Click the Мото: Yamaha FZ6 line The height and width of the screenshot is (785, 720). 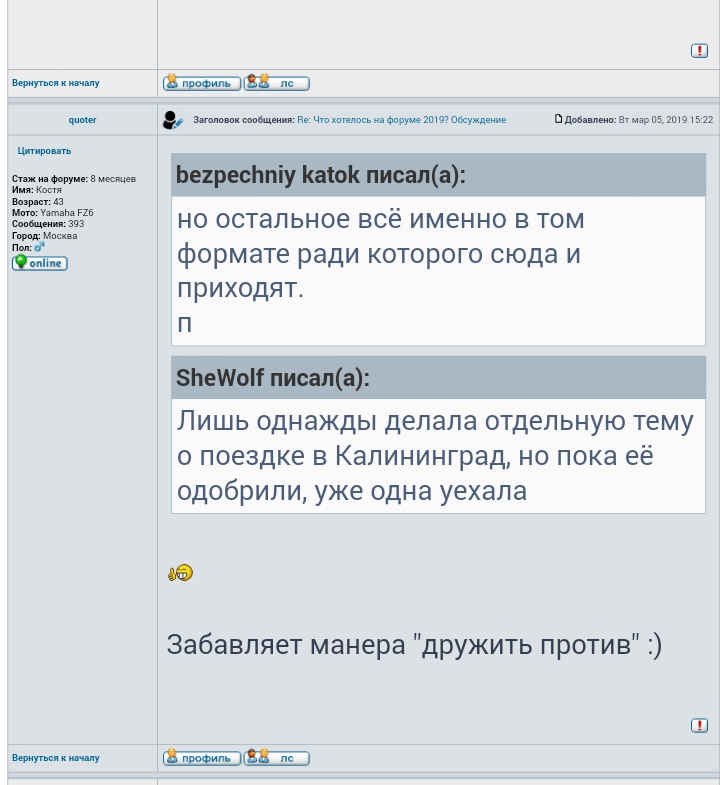[53, 213]
